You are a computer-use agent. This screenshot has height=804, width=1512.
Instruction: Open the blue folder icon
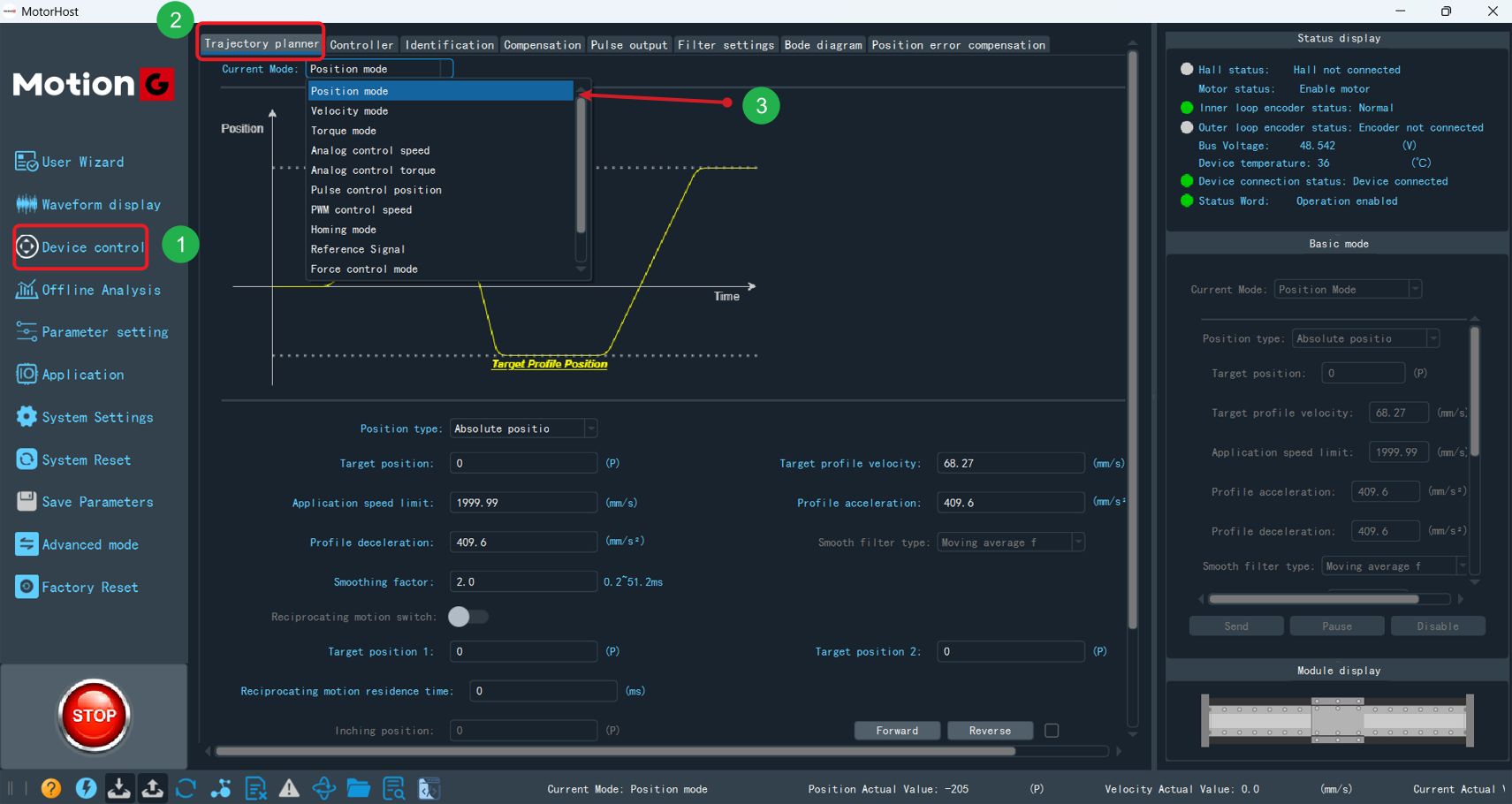click(x=358, y=788)
